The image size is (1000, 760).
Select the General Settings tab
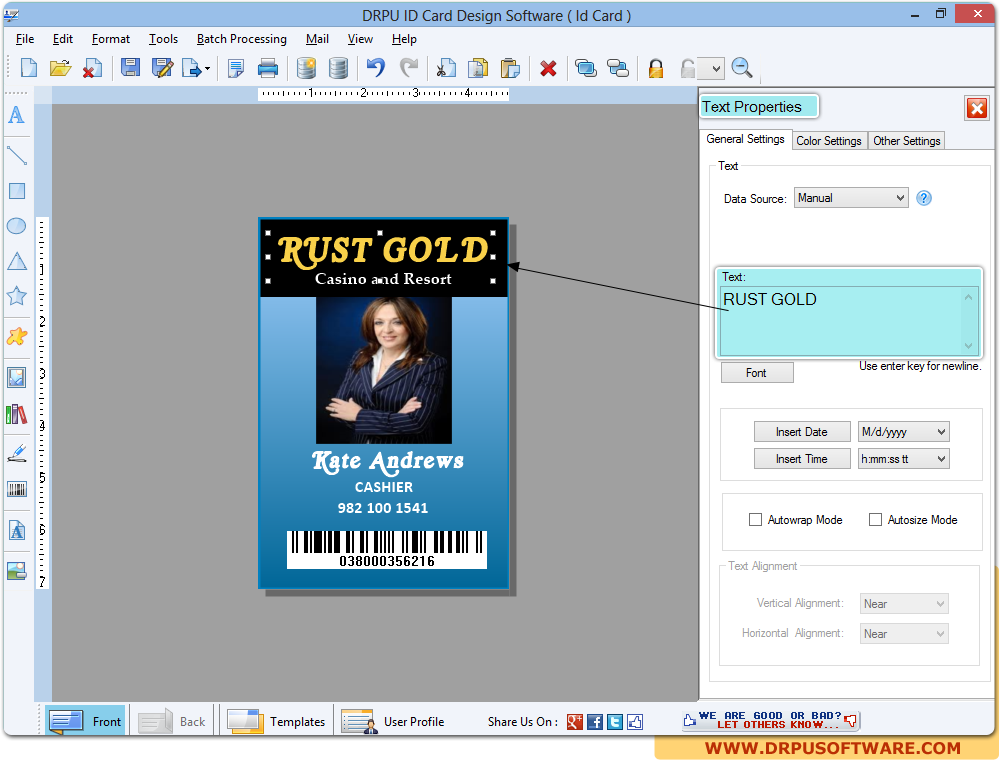(745, 139)
